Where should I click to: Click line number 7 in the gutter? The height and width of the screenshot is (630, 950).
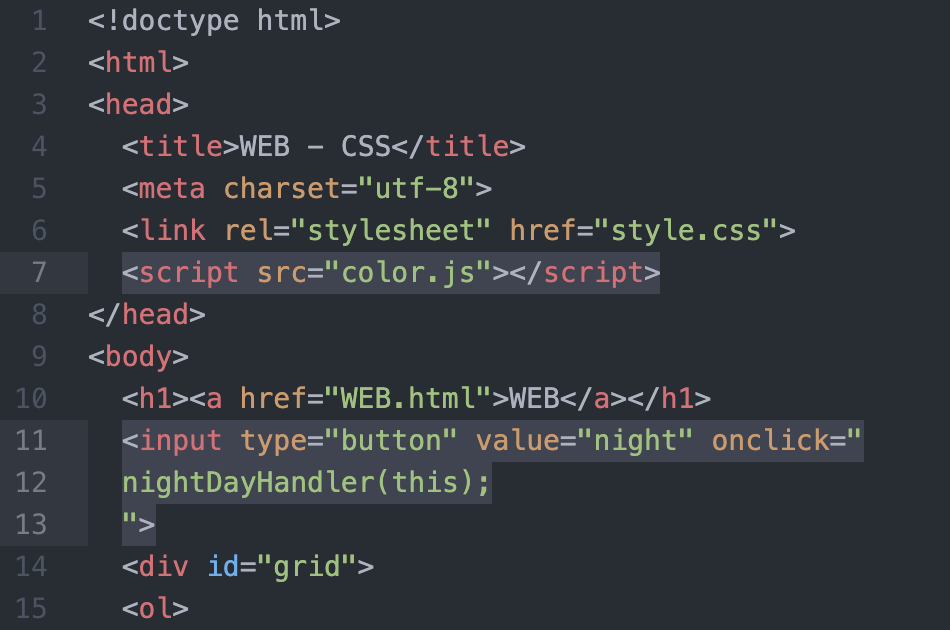click(x=39, y=273)
